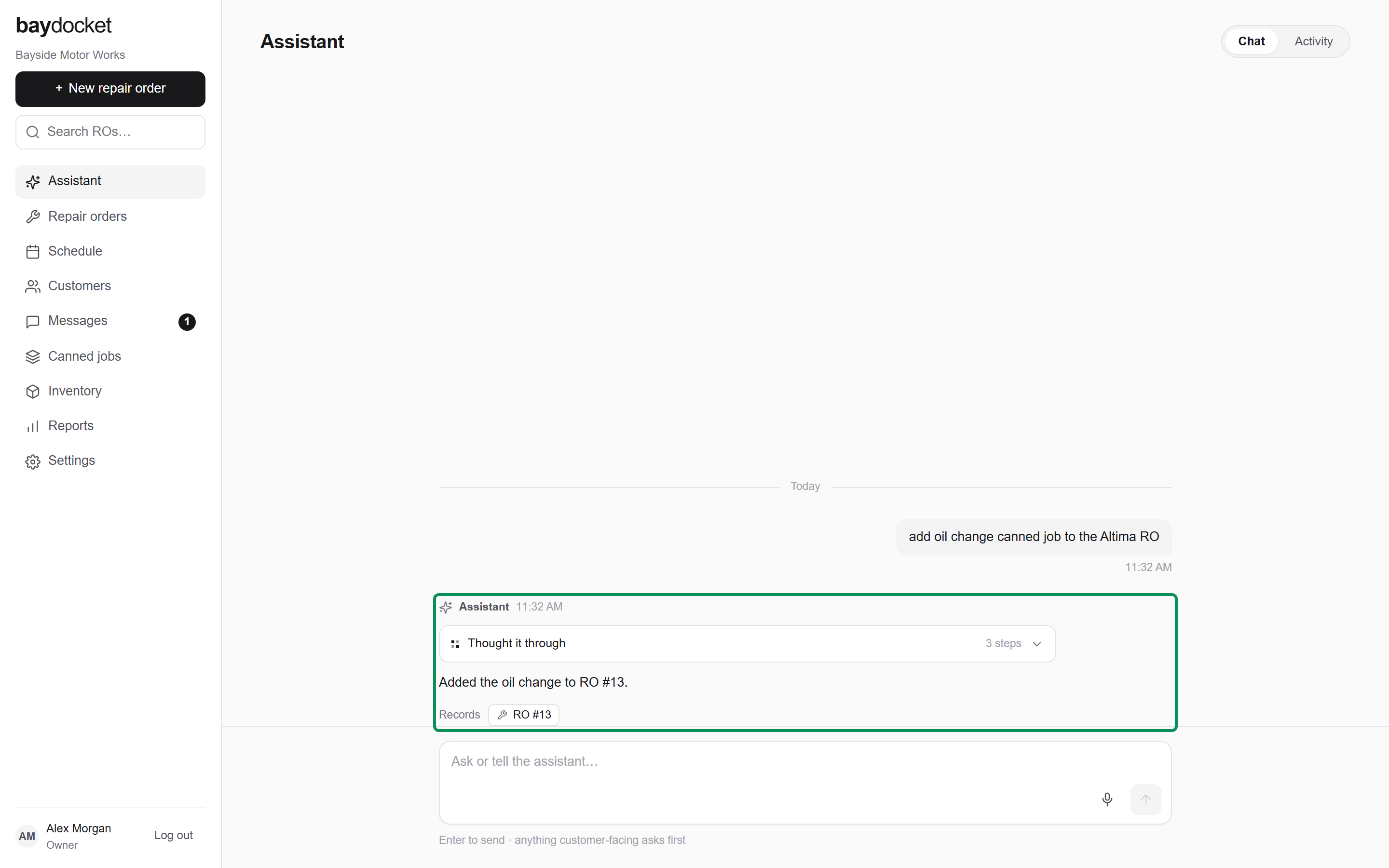1389x868 pixels.
Task: Click the search magnifier icon
Action: [x=33, y=132]
